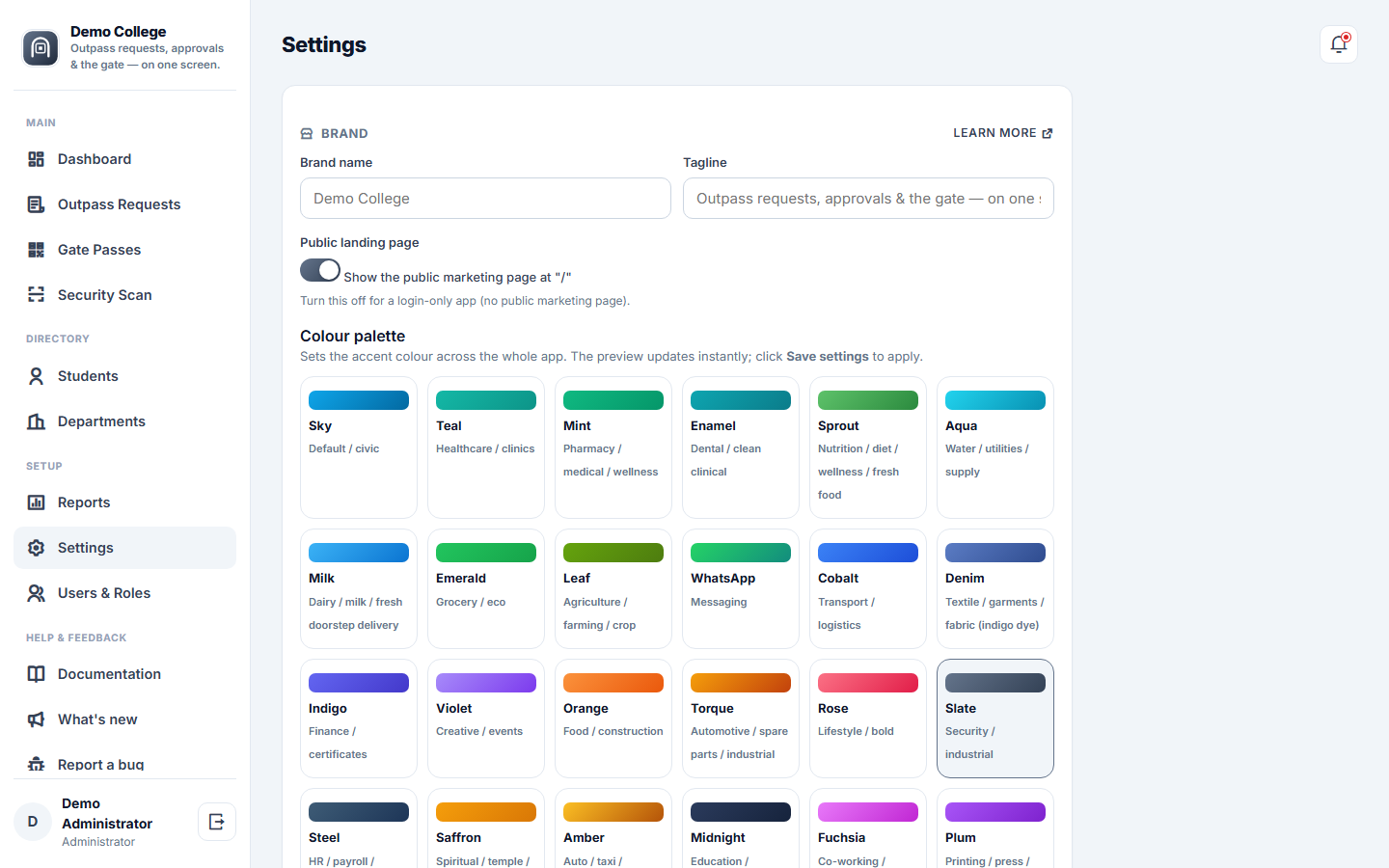Select the Steel colour palette
Image resolution: width=1389 pixels, height=868 pixels.
[359, 829]
